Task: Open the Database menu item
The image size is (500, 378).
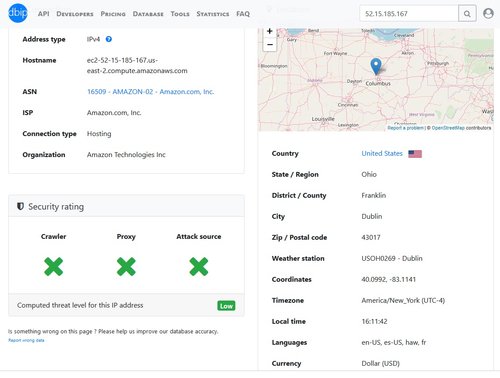Action: (x=148, y=14)
